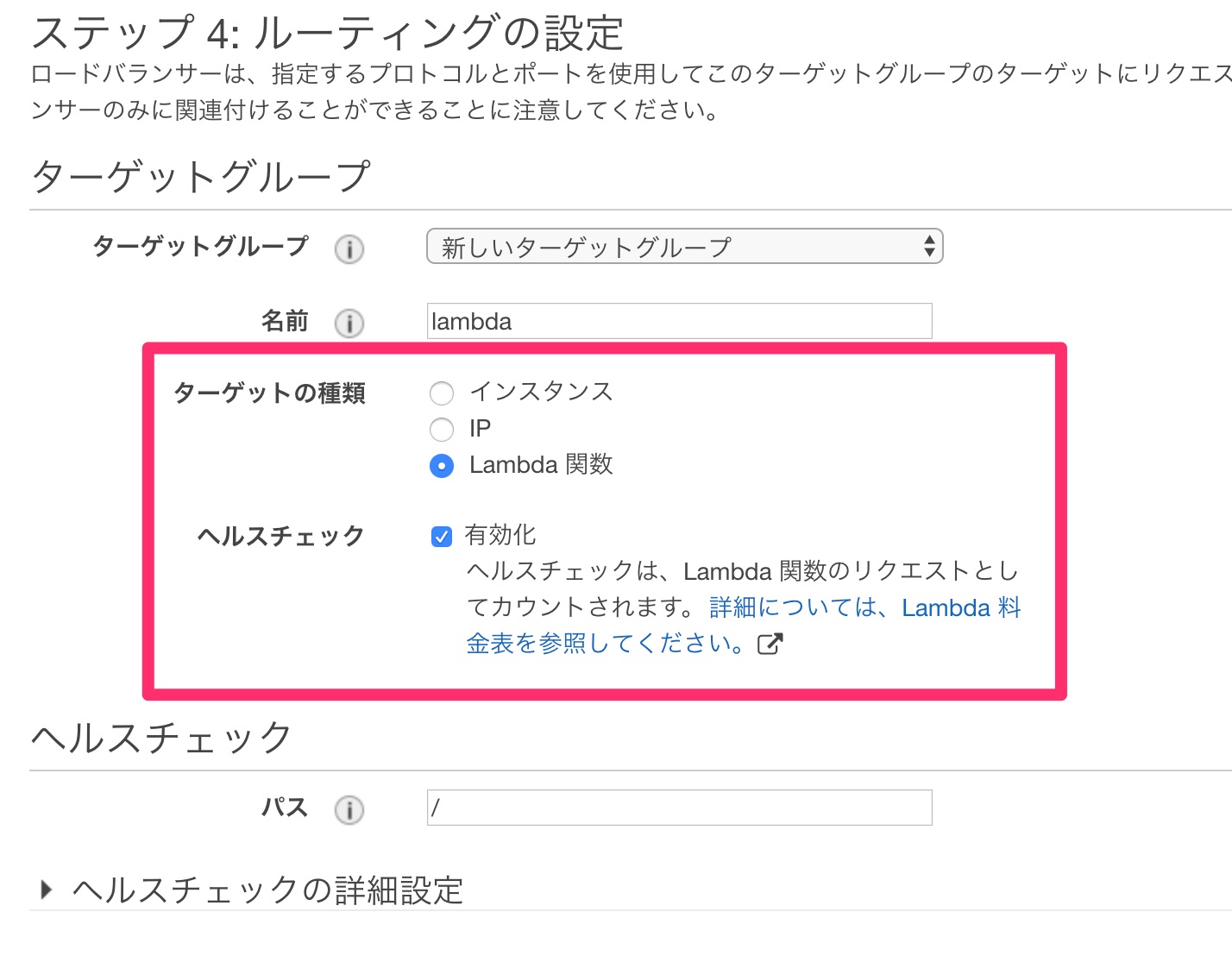Open Lambda pricing via the external-link icon
This screenshot has width=1232, height=956.
point(770,643)
